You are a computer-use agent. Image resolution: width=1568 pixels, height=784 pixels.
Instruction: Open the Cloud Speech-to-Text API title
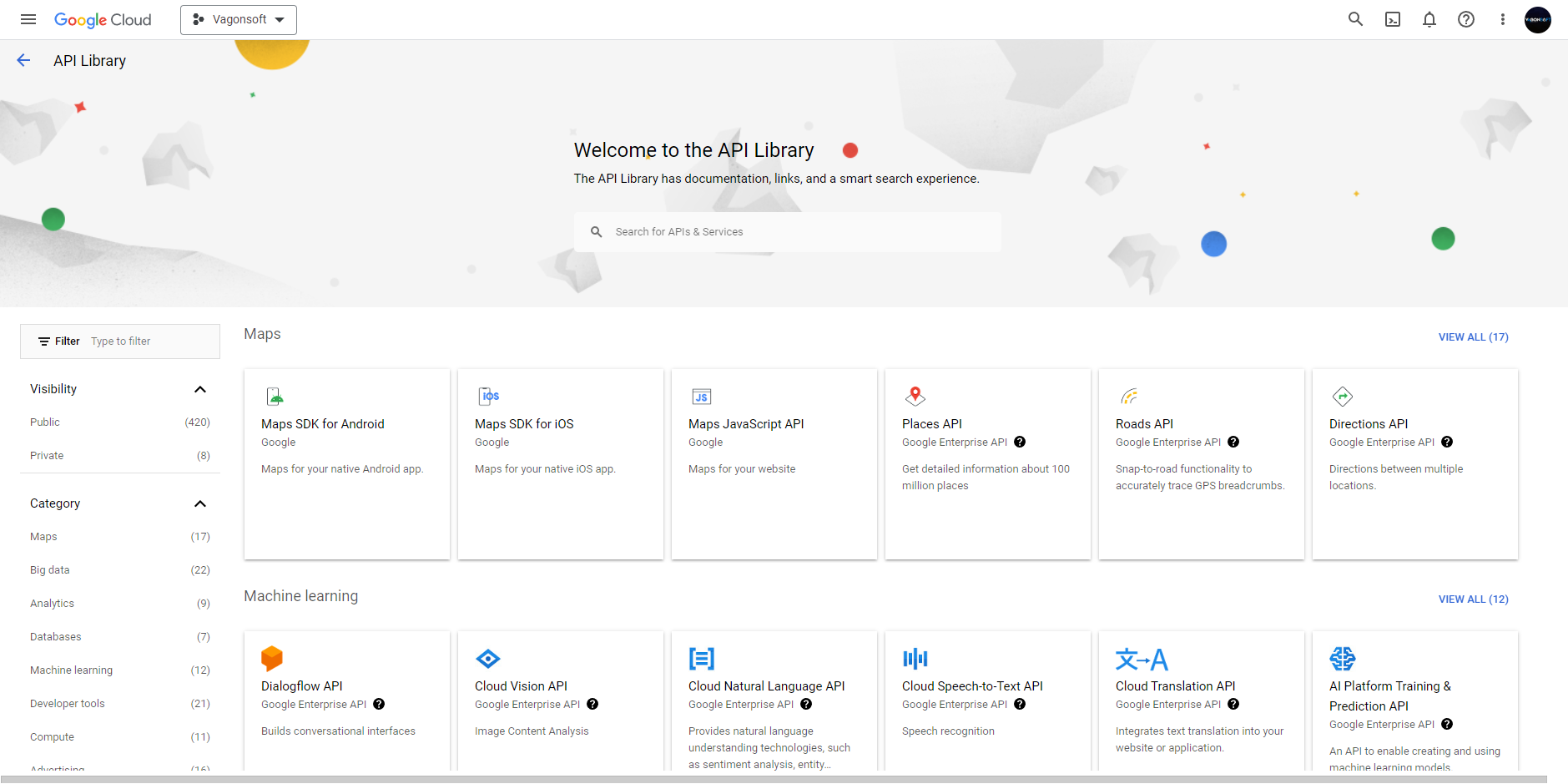pyautogui.click(x=972, y=686)
